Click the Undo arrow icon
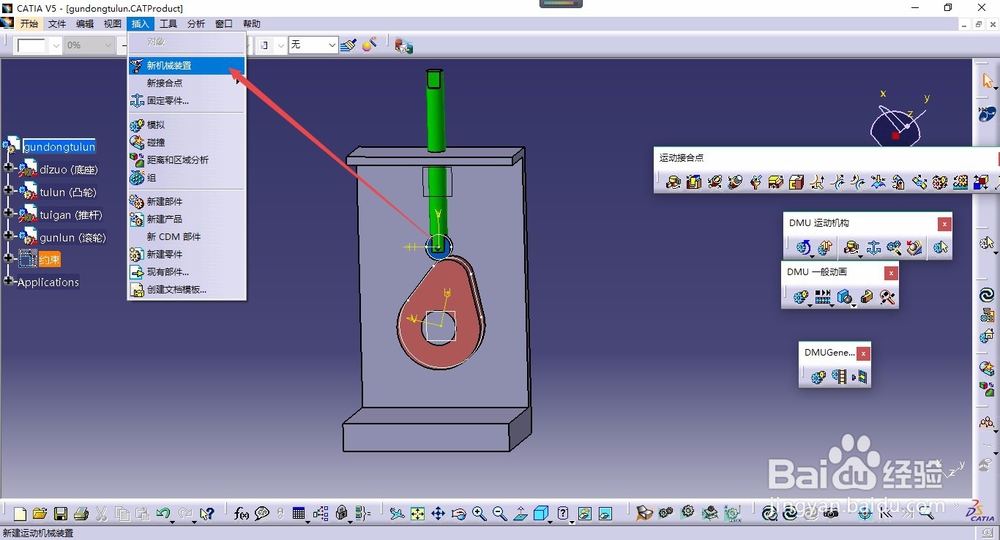1000x540 pixels. (x=163, y=513)
